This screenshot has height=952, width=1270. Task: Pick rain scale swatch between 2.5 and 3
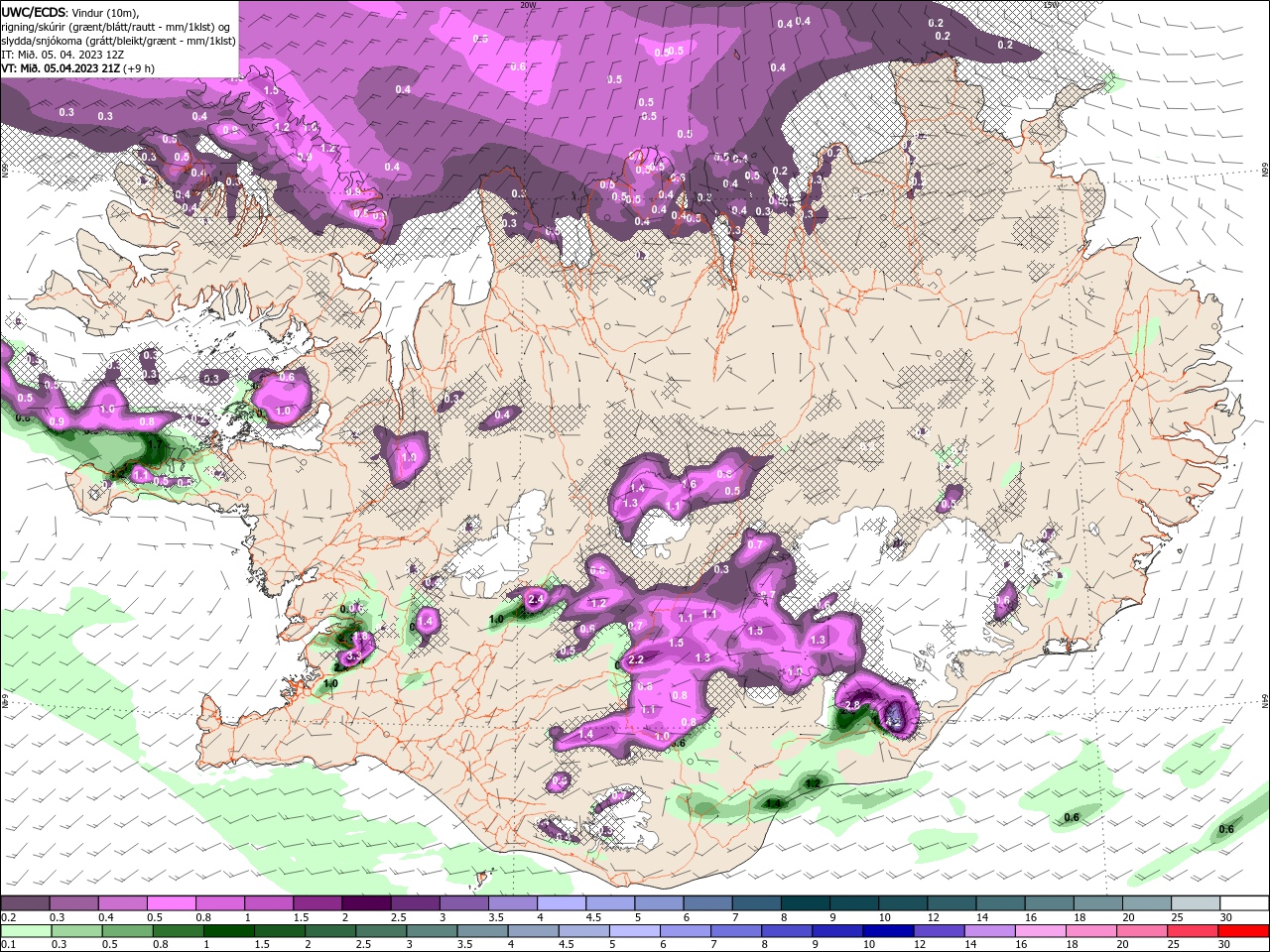click(x=381, y=931)
